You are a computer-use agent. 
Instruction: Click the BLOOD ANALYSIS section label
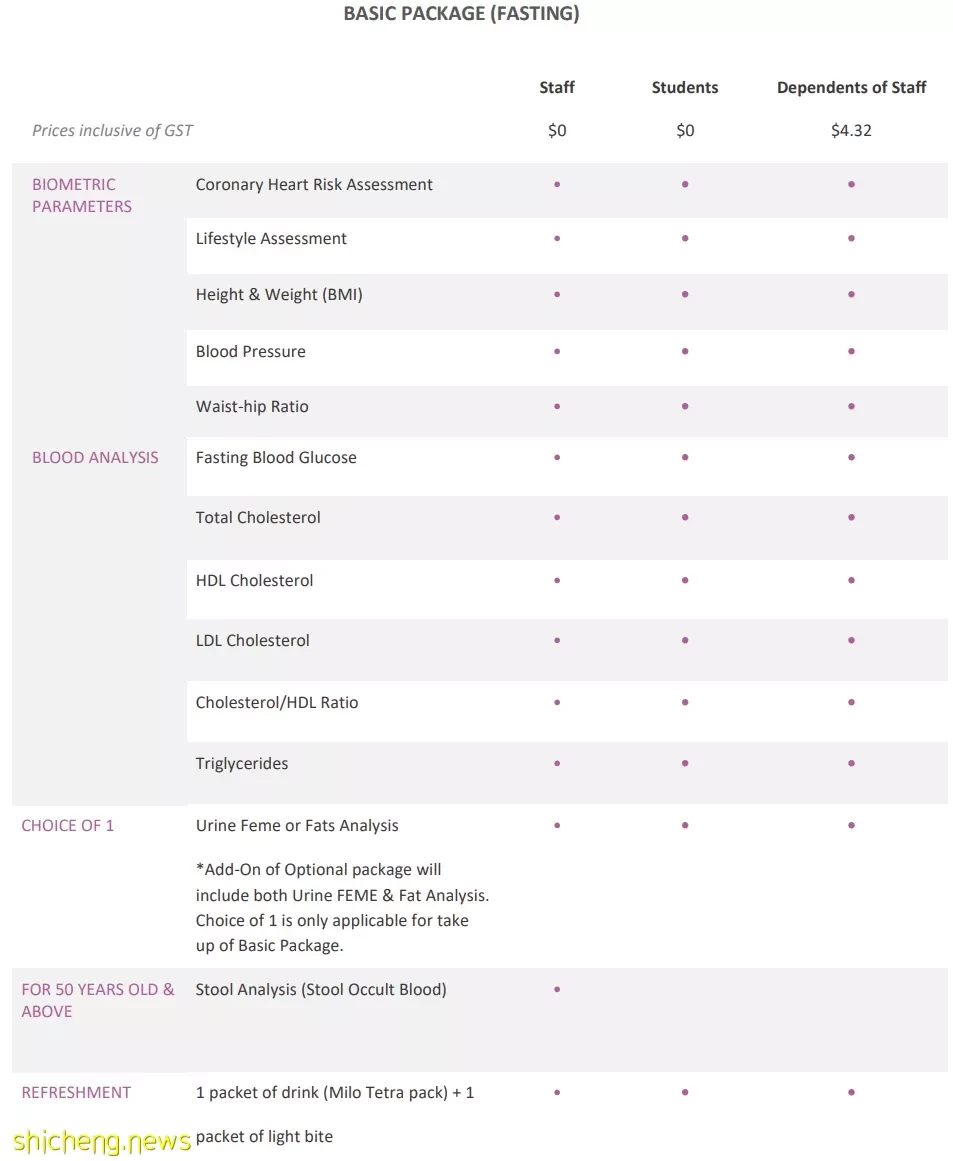(x=95, y=458)
